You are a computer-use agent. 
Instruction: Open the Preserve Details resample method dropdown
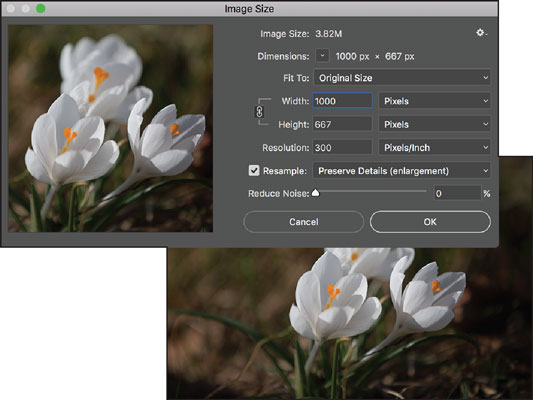point(401,171)
